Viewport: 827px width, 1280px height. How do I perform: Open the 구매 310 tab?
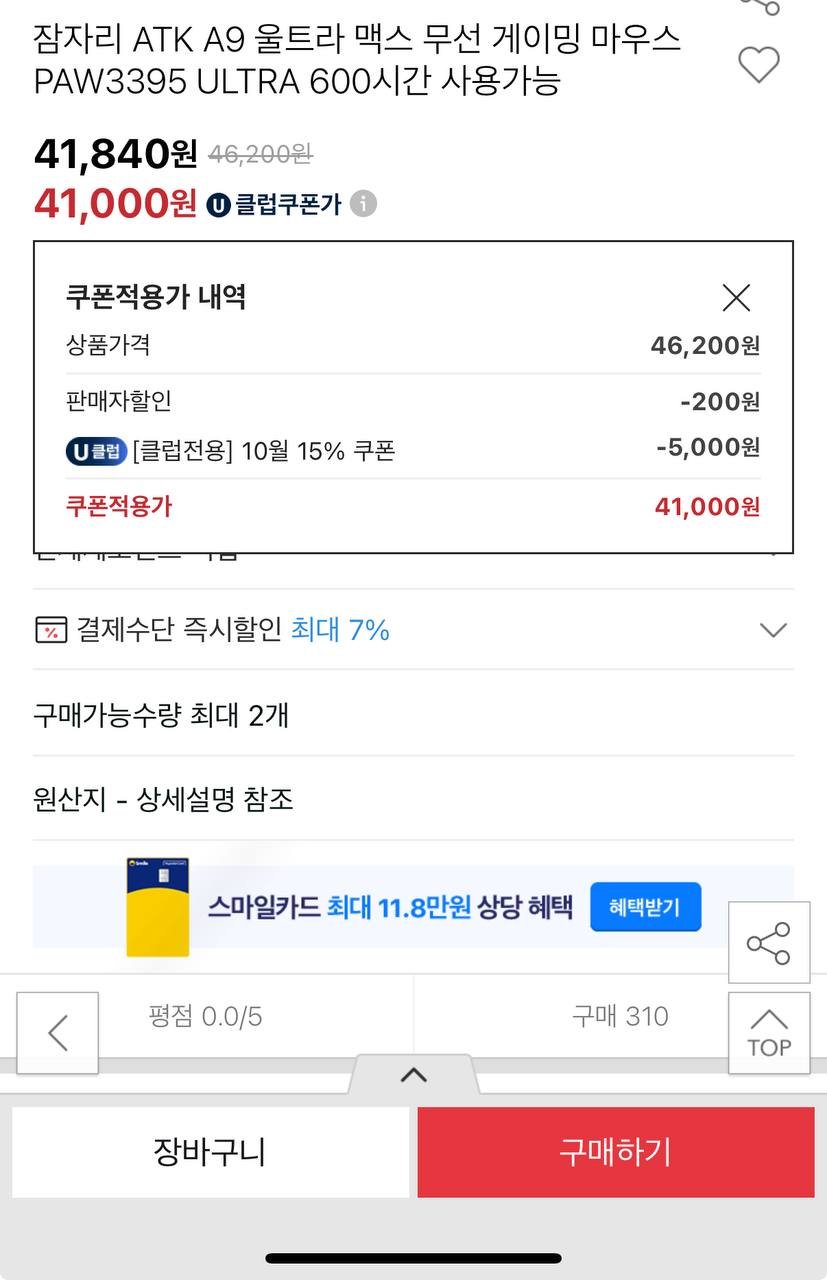[620, 1017]
